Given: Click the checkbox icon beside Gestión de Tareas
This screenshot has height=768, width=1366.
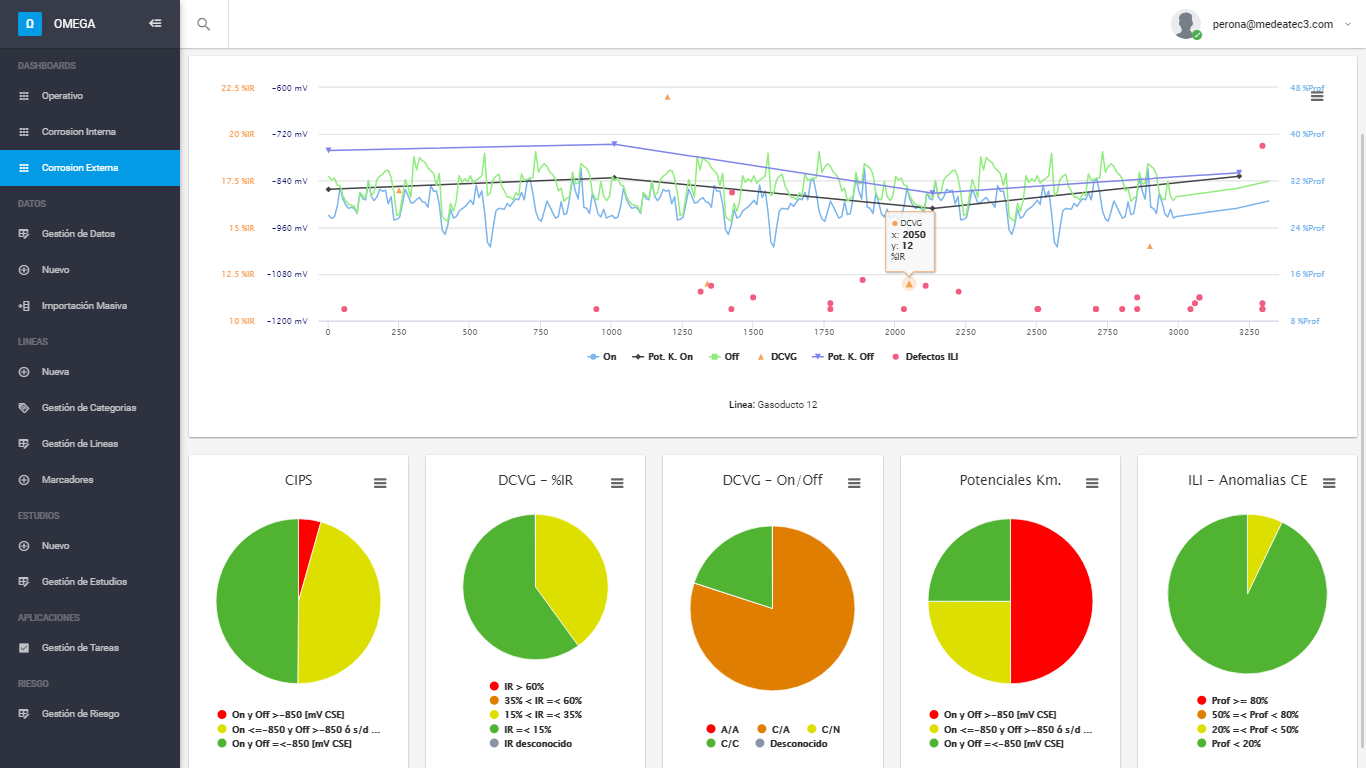Looking at the screenshot, I should tap(24, 648).
